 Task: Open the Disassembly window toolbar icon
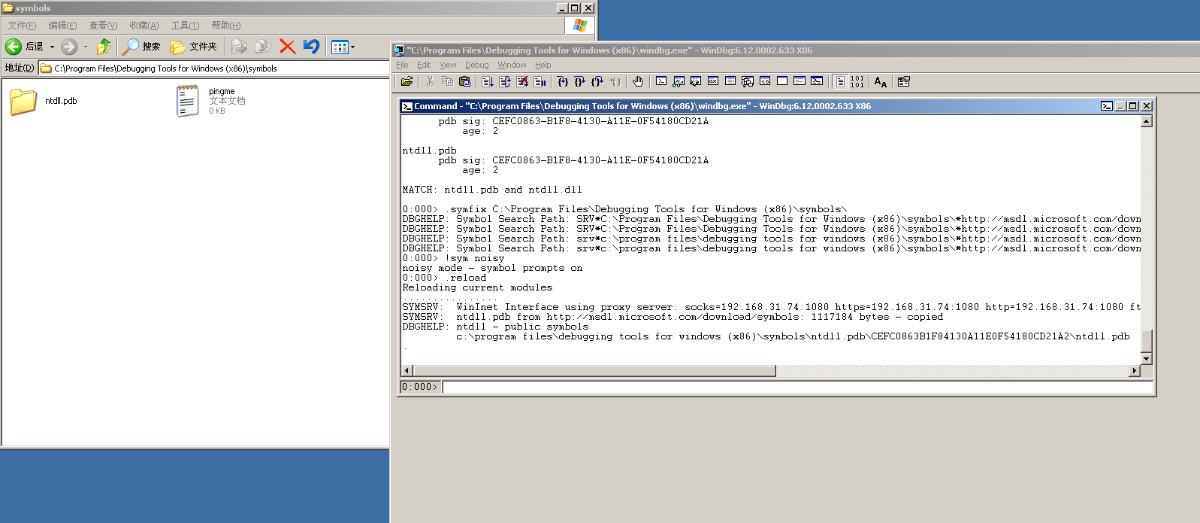[764, 81]
